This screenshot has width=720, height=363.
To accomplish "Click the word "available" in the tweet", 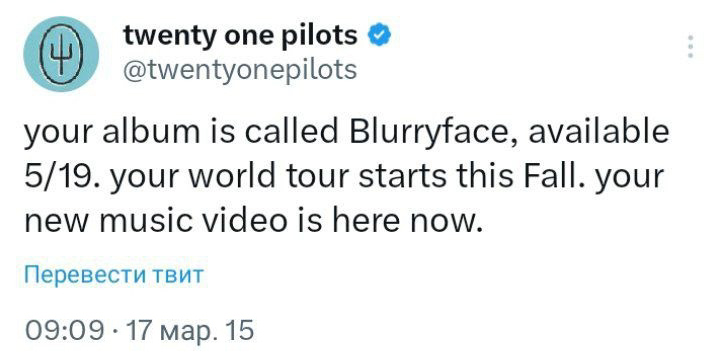I will pos(598,132).
